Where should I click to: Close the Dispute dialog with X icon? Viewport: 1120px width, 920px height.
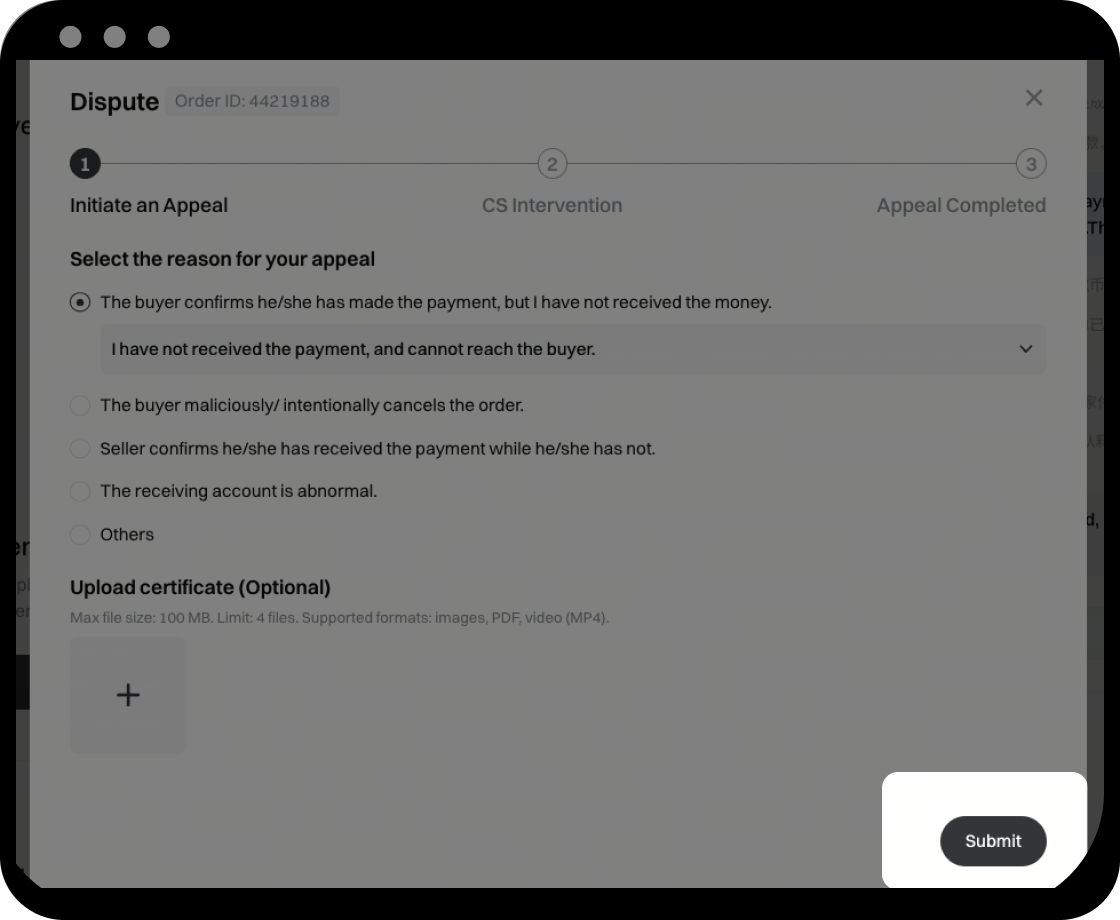pyautogui.click(x=1034, y=98)
